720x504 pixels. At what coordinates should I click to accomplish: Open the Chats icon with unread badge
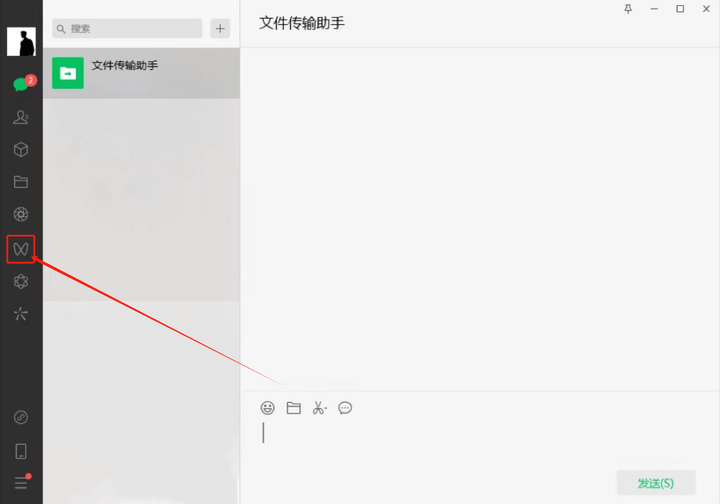(x=21, y=84)
